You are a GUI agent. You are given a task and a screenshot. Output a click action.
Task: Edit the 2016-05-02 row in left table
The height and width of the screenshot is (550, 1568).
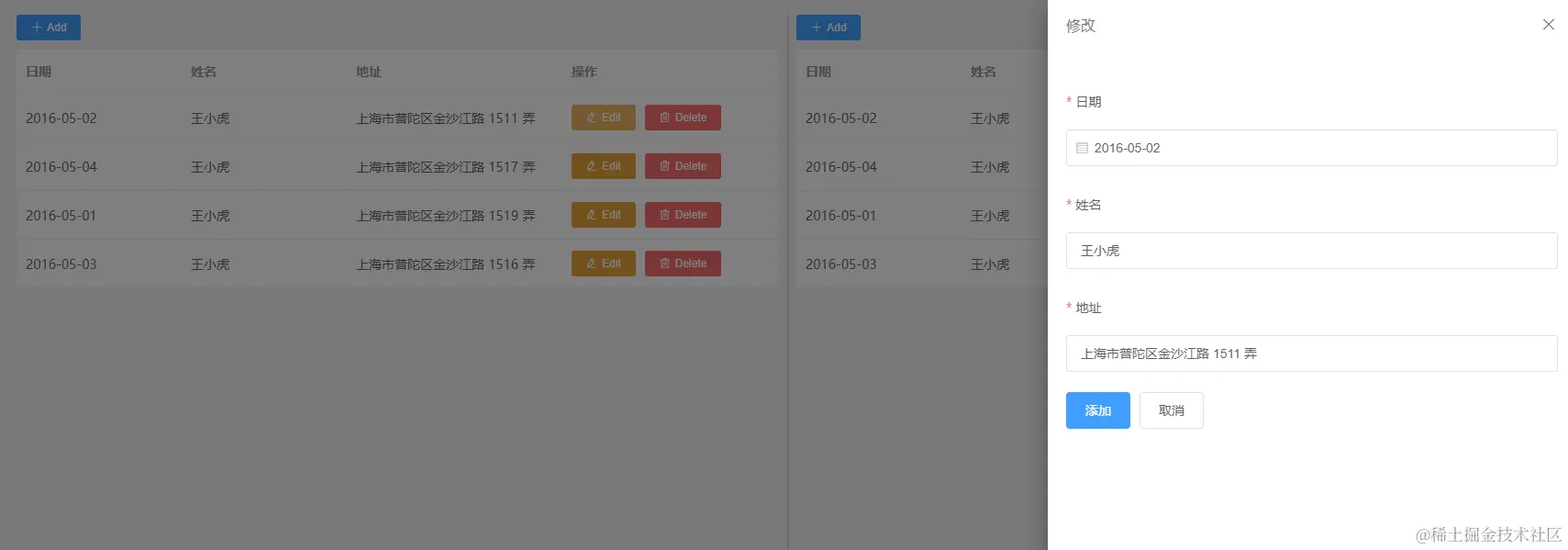604,118
